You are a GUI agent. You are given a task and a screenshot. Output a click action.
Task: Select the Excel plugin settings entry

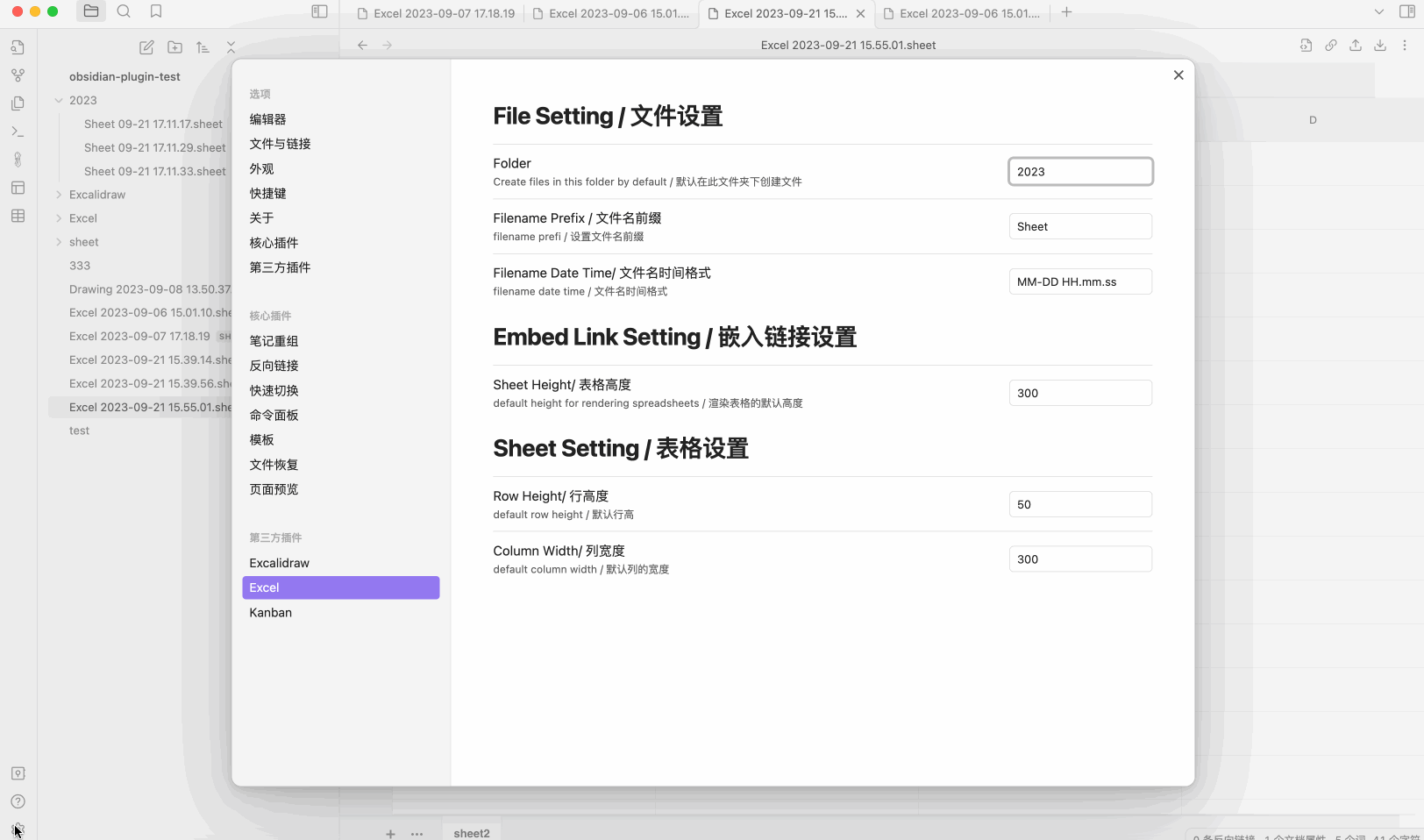pos(340,587)
